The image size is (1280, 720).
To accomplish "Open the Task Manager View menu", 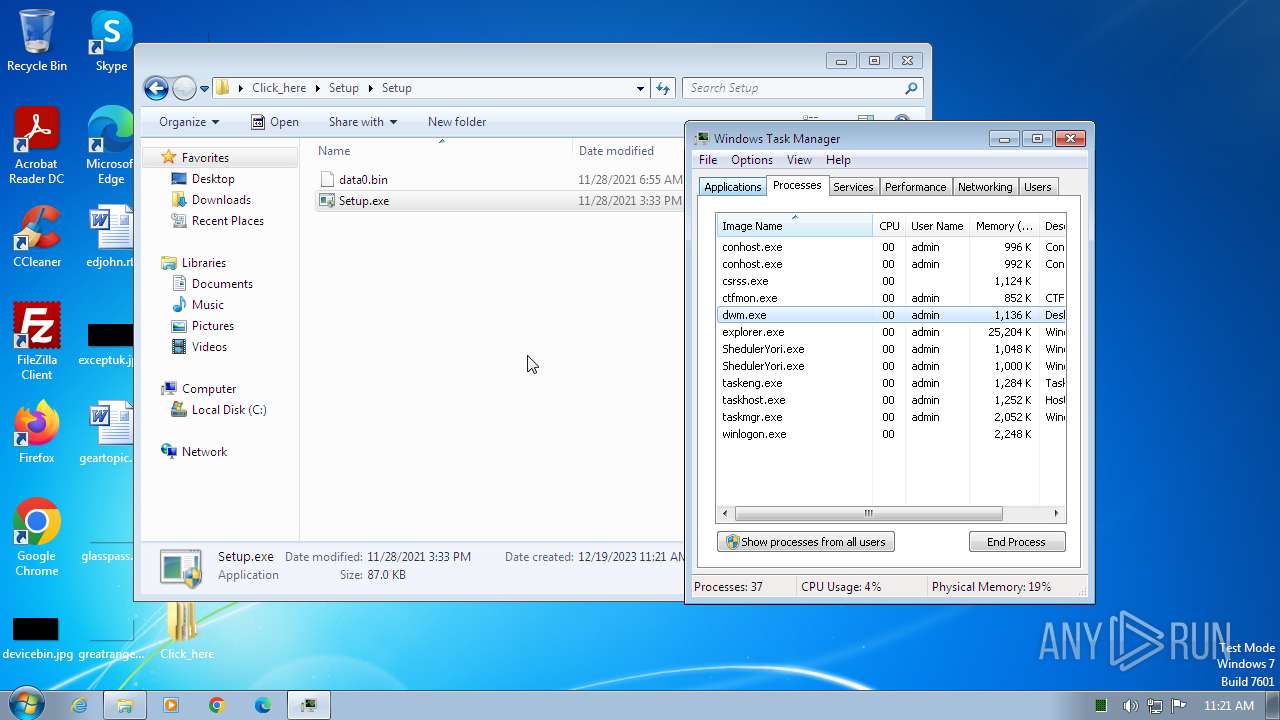I will 799,160.
